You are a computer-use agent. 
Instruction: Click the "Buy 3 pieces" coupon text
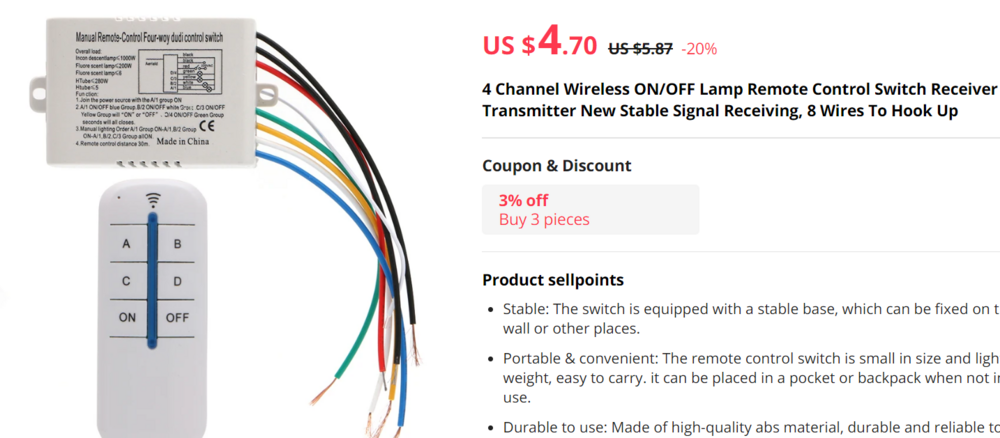click(544, 220)
